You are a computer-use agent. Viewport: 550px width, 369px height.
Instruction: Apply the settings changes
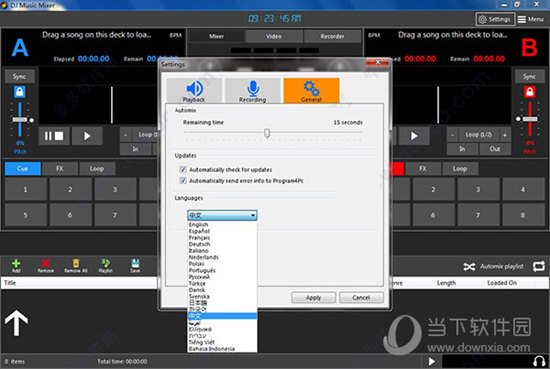(x=314, y=297)
